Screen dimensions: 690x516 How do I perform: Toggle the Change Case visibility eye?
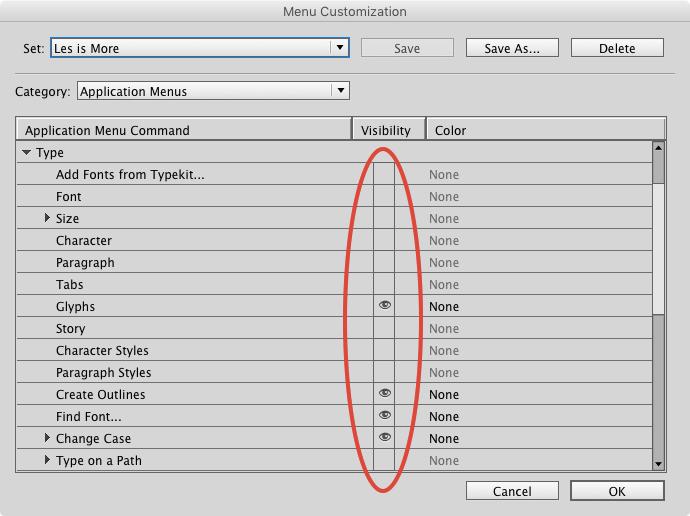pyautogui.click(x=384, y=437)
